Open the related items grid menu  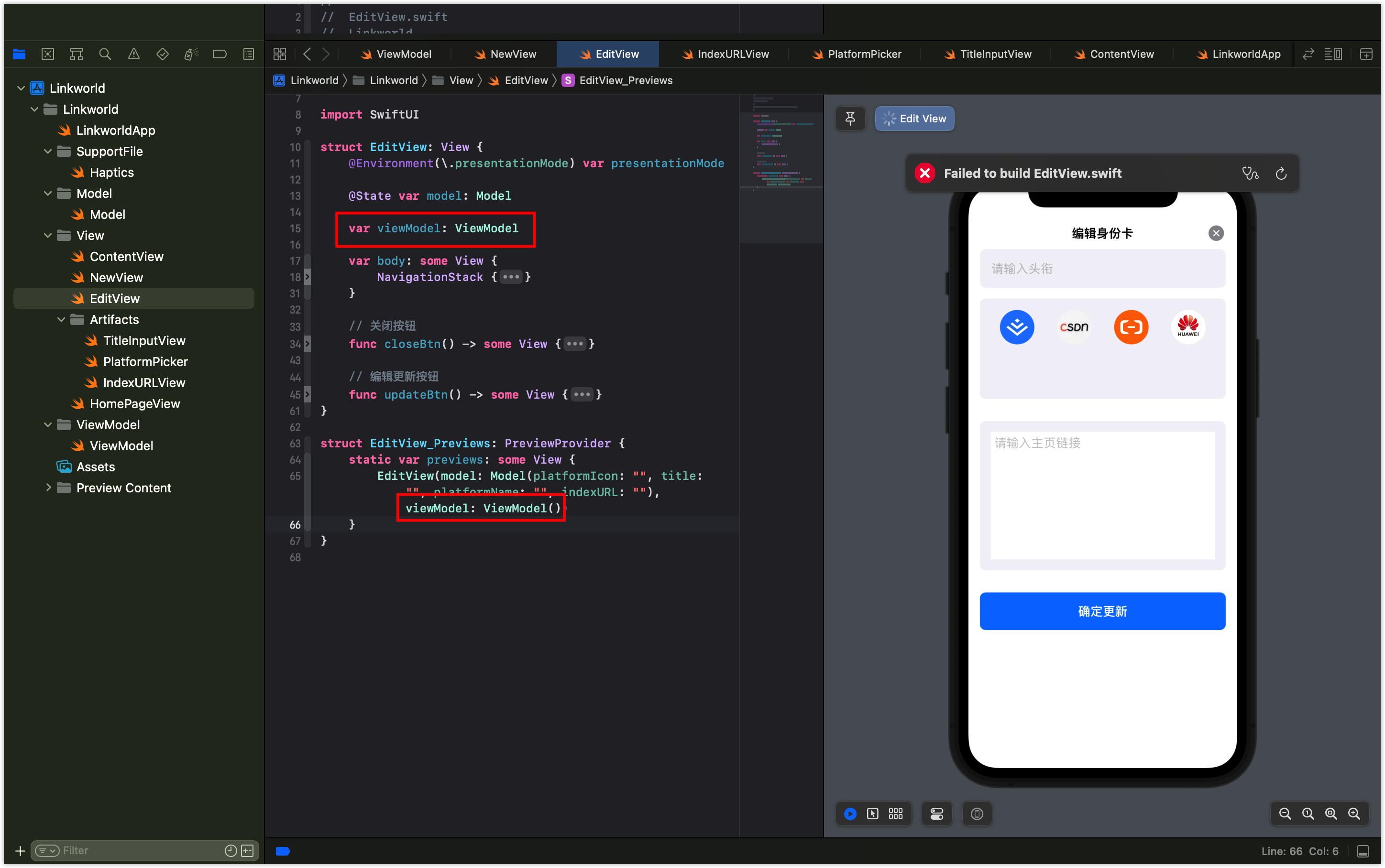tap(280, 54)
